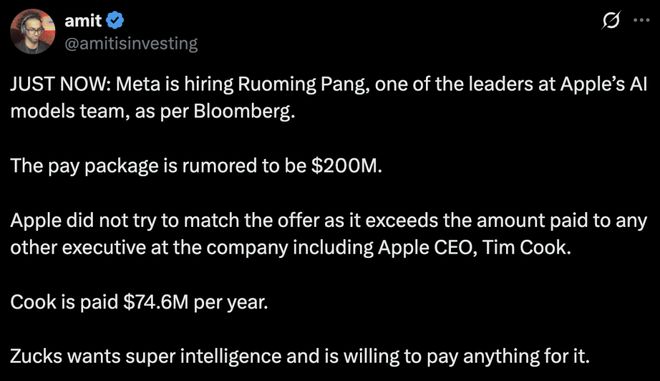Viewport: 660px width, 381px height.
Task: Open the @amitisinvesting handle link
Action: point(131,43)
